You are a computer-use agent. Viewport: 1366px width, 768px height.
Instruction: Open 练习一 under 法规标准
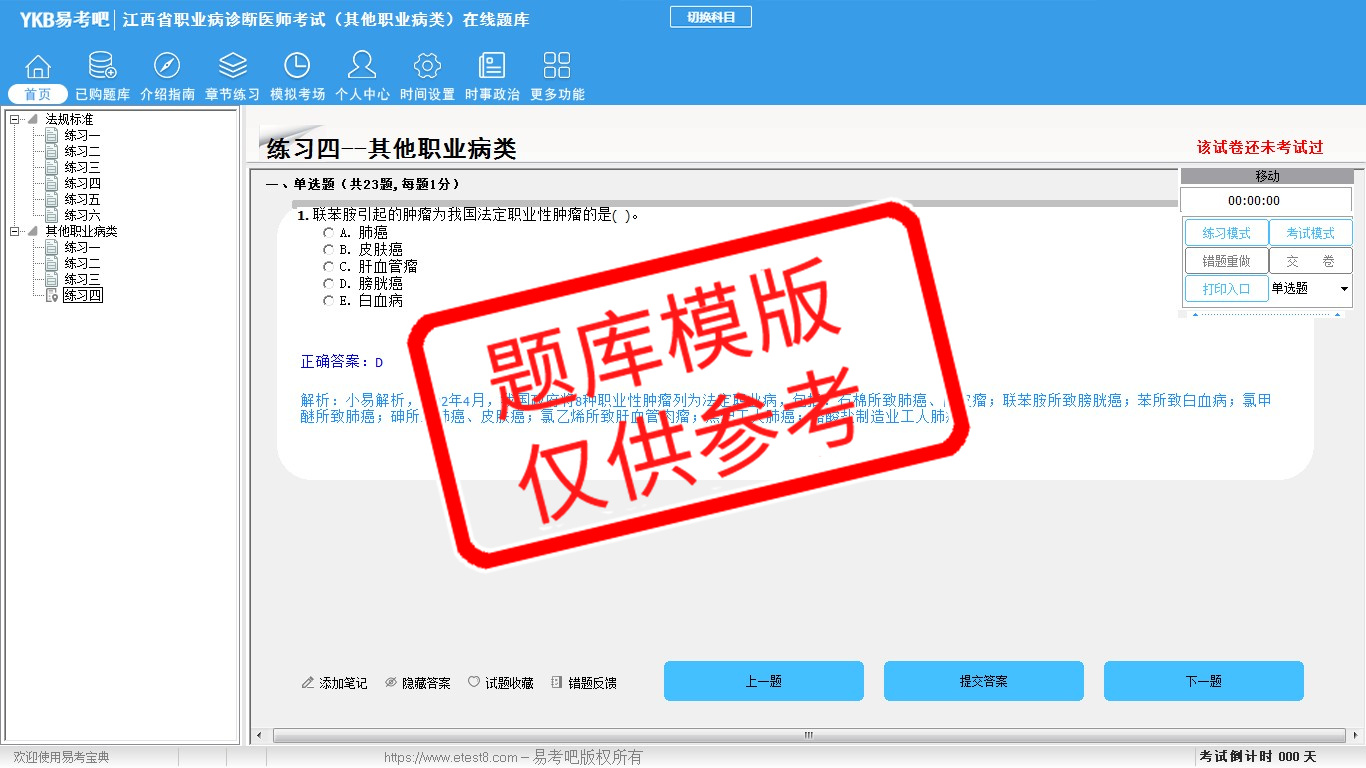pos(82,136)
